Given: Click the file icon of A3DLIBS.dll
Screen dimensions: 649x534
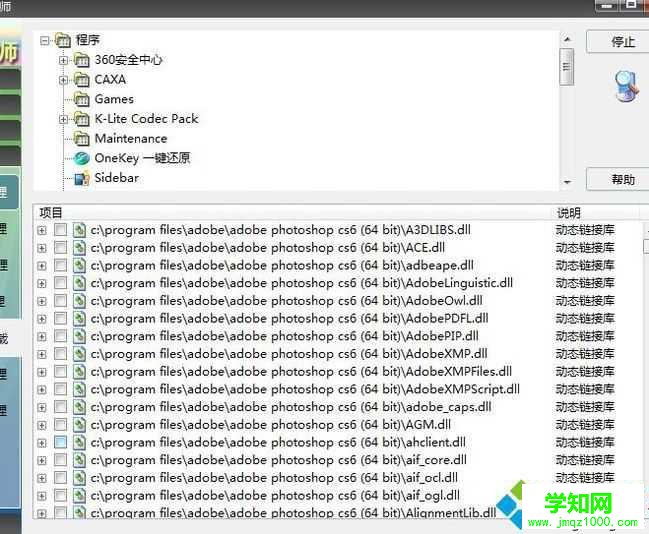Looking at the screenshot, I should point(79,230).
